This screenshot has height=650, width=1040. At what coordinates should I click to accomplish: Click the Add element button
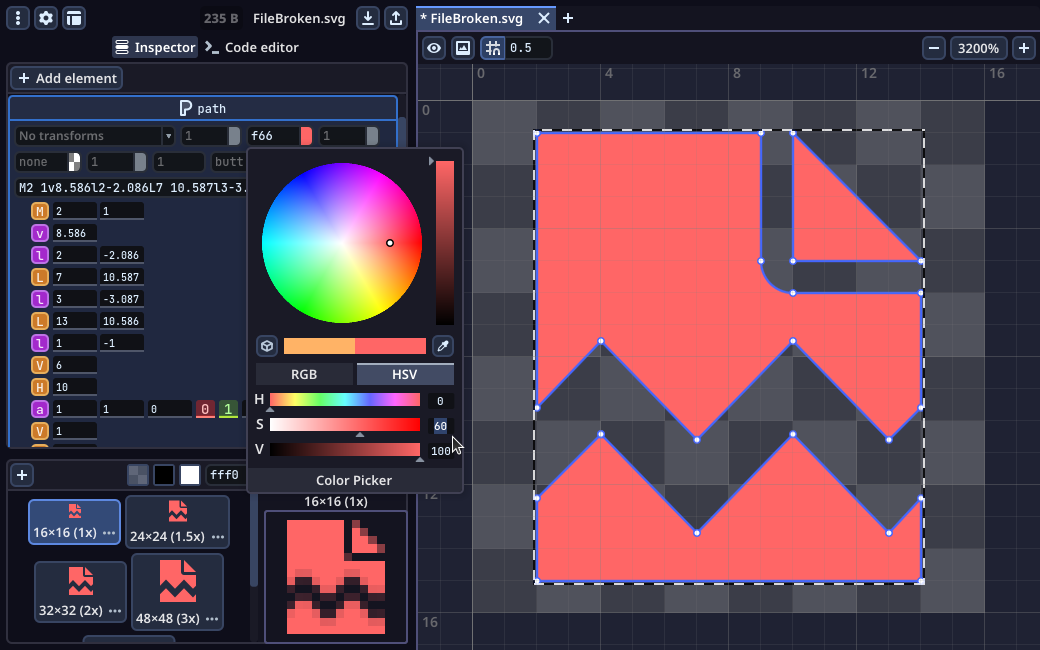[x=67, y=78]
